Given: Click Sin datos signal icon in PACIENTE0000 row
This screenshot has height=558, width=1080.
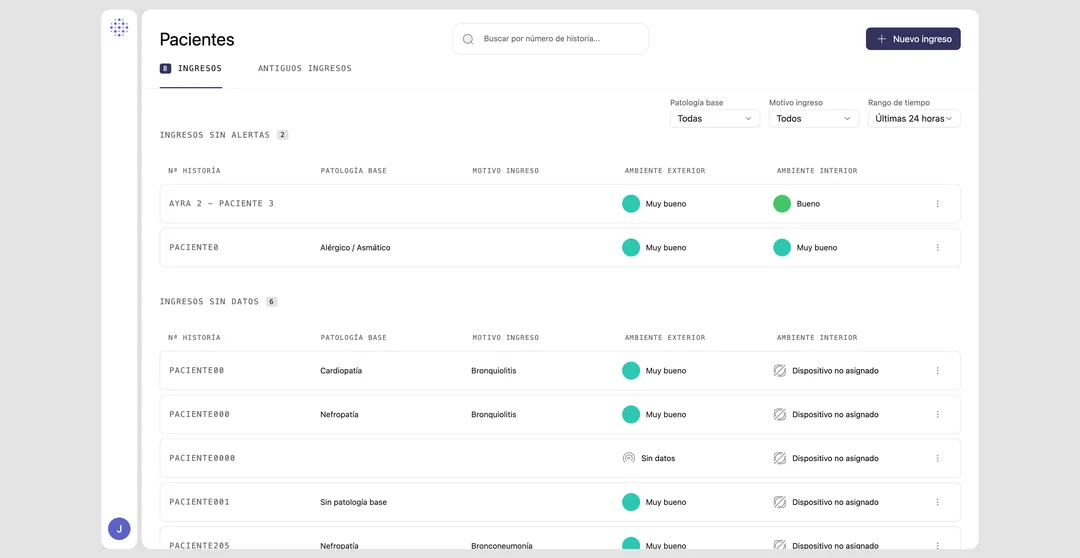Looking at the screenshot, I should coord(628,458).
